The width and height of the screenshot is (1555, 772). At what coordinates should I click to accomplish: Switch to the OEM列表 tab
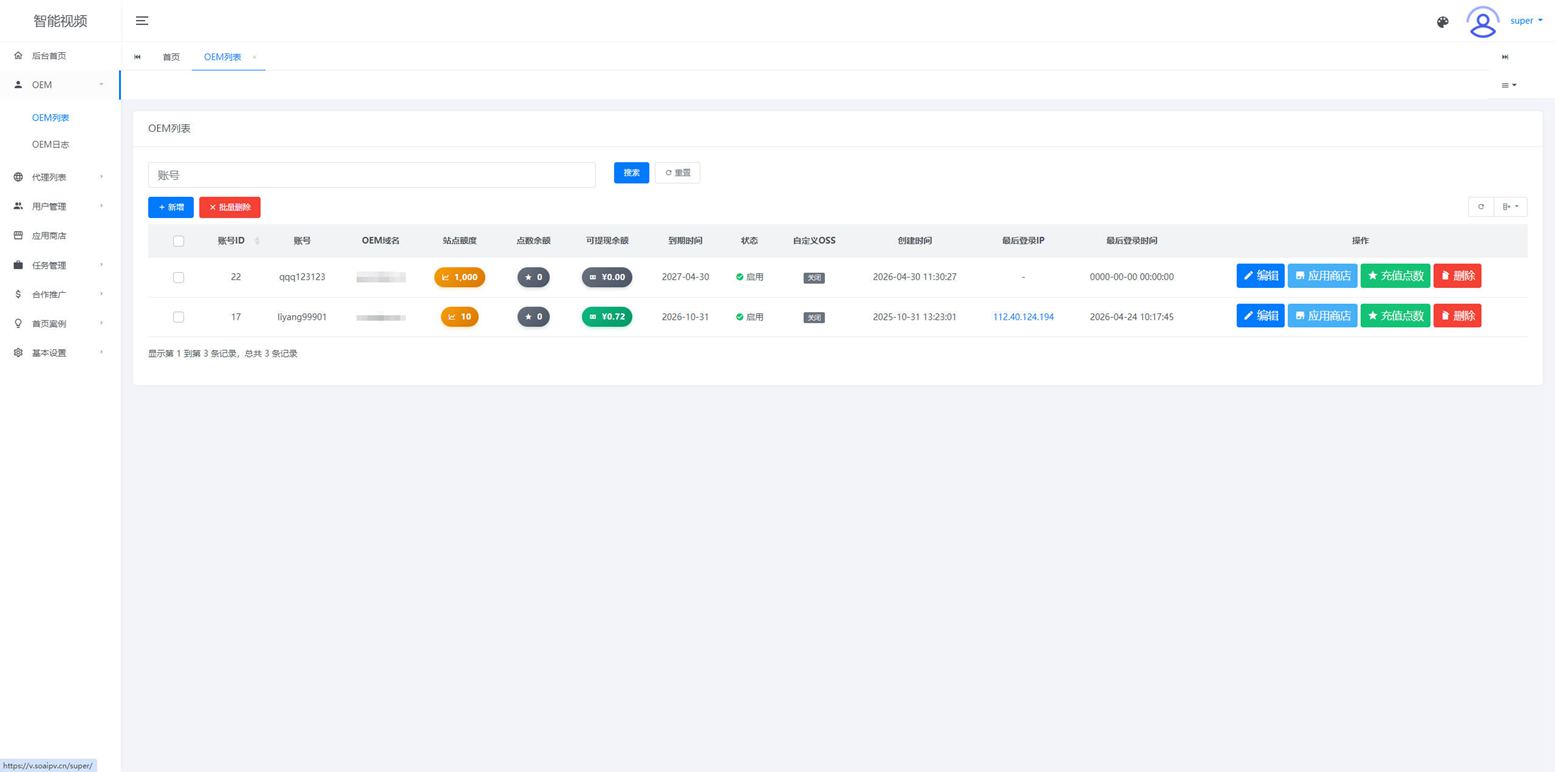coord(222,57)
